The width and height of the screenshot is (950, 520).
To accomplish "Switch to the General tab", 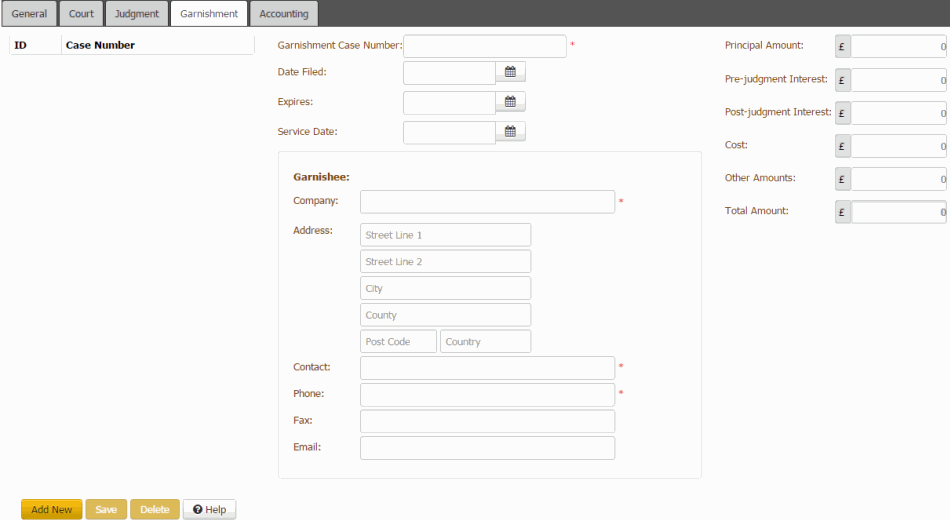I will pos(29,14).
